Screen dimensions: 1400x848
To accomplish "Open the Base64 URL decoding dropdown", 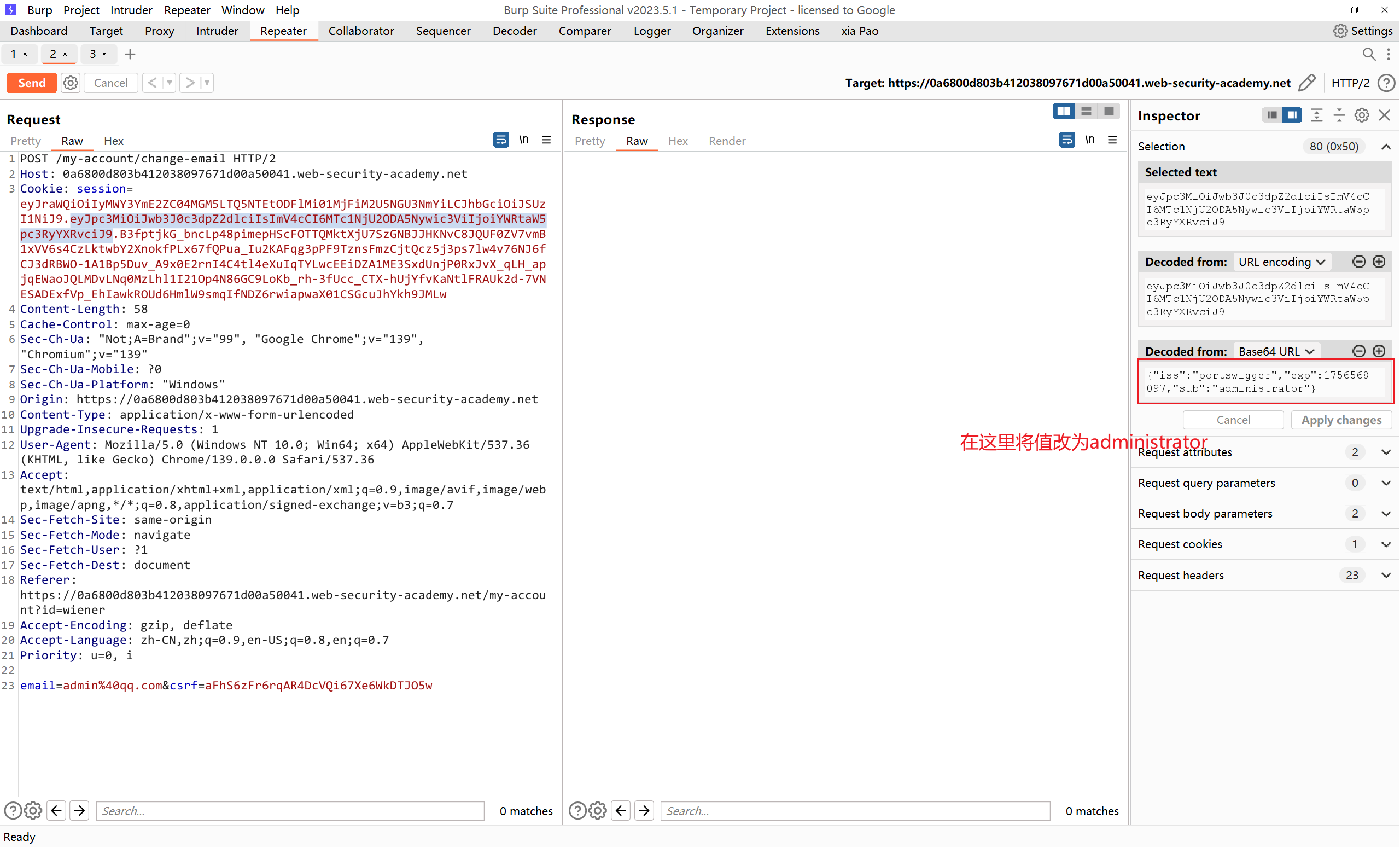I will click(x=1275, y=351).
